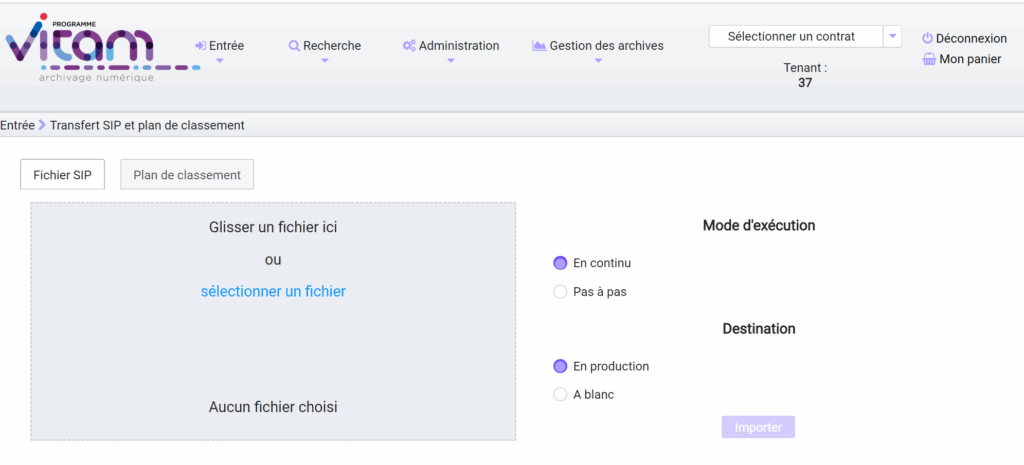Image resolution: width=1024 pixels, height=465 pixels.
Task: Click the Recherche magnifier icon
Action: 294,46
